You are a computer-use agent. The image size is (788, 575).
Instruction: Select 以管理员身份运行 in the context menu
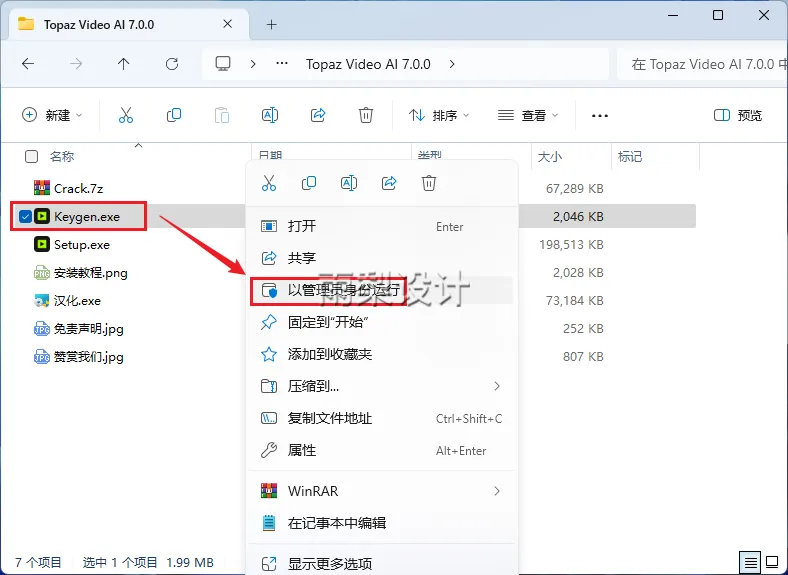381,290
